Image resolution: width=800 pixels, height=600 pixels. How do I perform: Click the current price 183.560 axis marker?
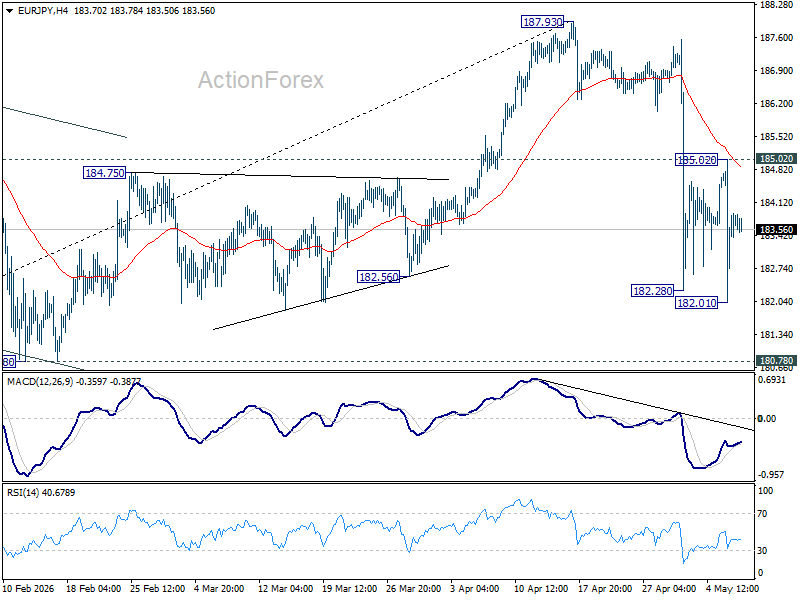pos(776,230)
